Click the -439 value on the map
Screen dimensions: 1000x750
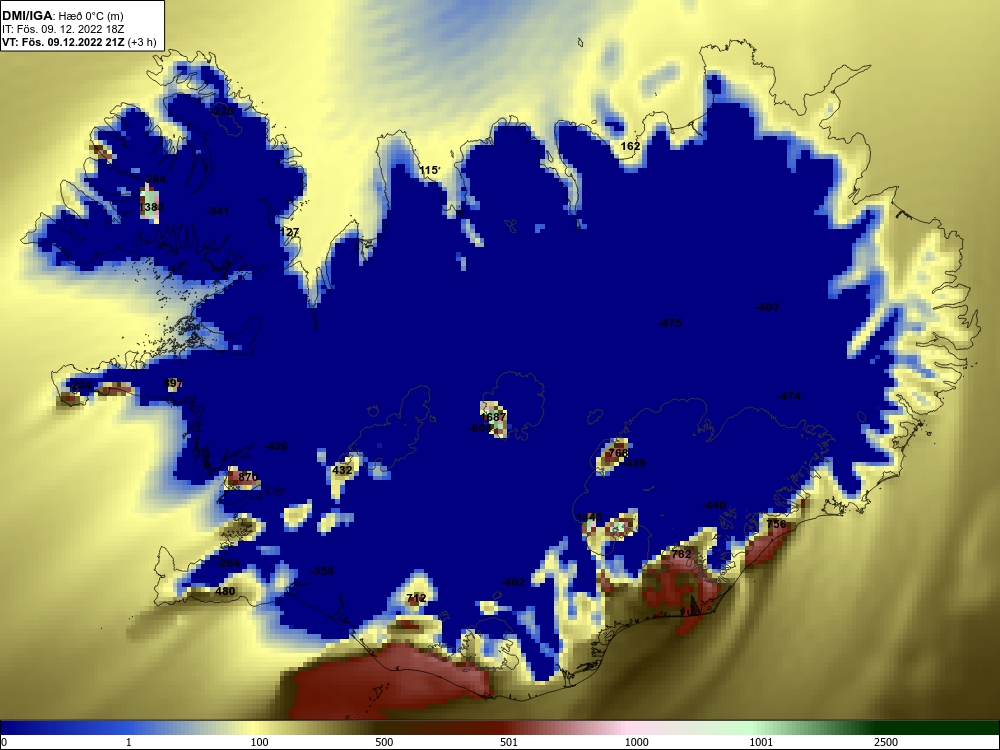click(x=635, y=464)
